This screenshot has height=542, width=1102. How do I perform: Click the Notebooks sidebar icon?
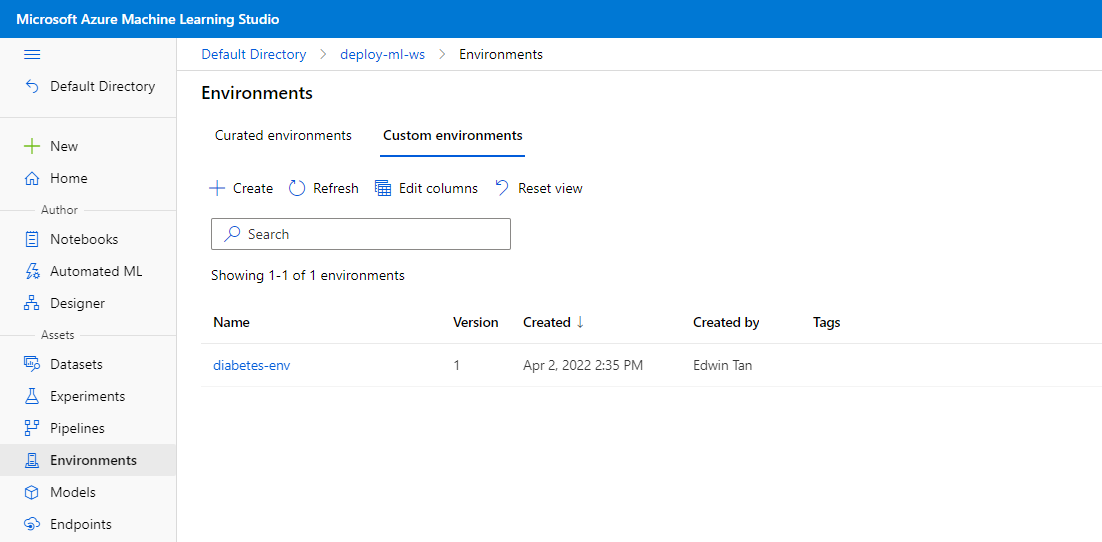(32, 239)
